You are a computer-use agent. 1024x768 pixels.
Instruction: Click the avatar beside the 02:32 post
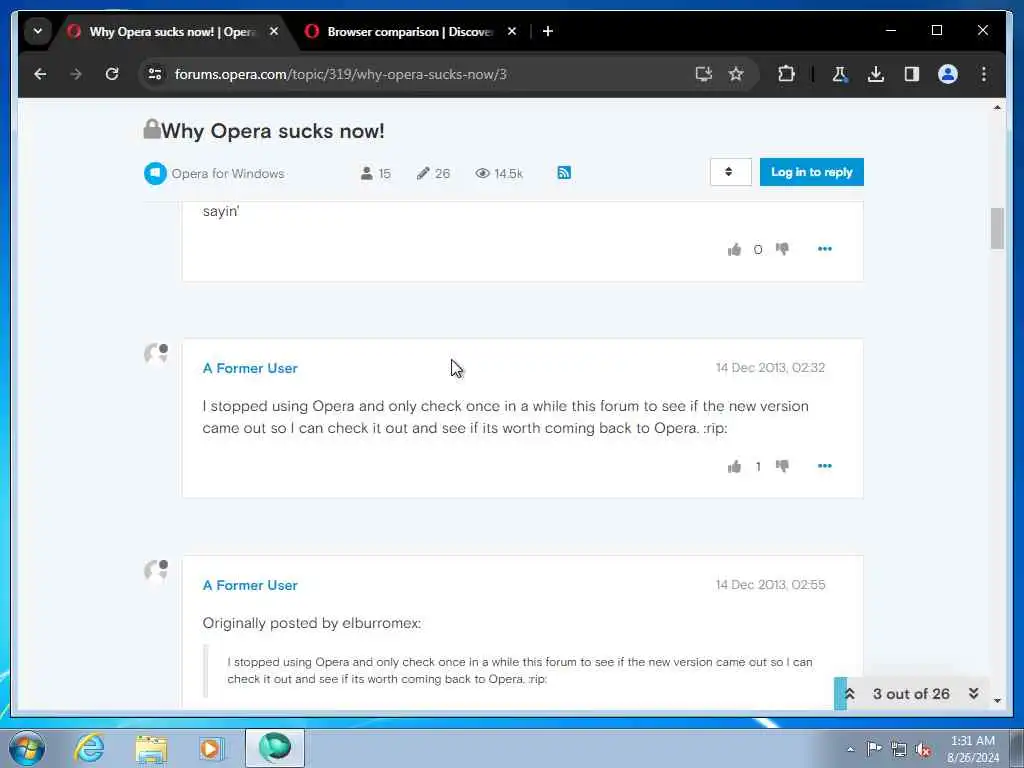click(x=155, y=354)
